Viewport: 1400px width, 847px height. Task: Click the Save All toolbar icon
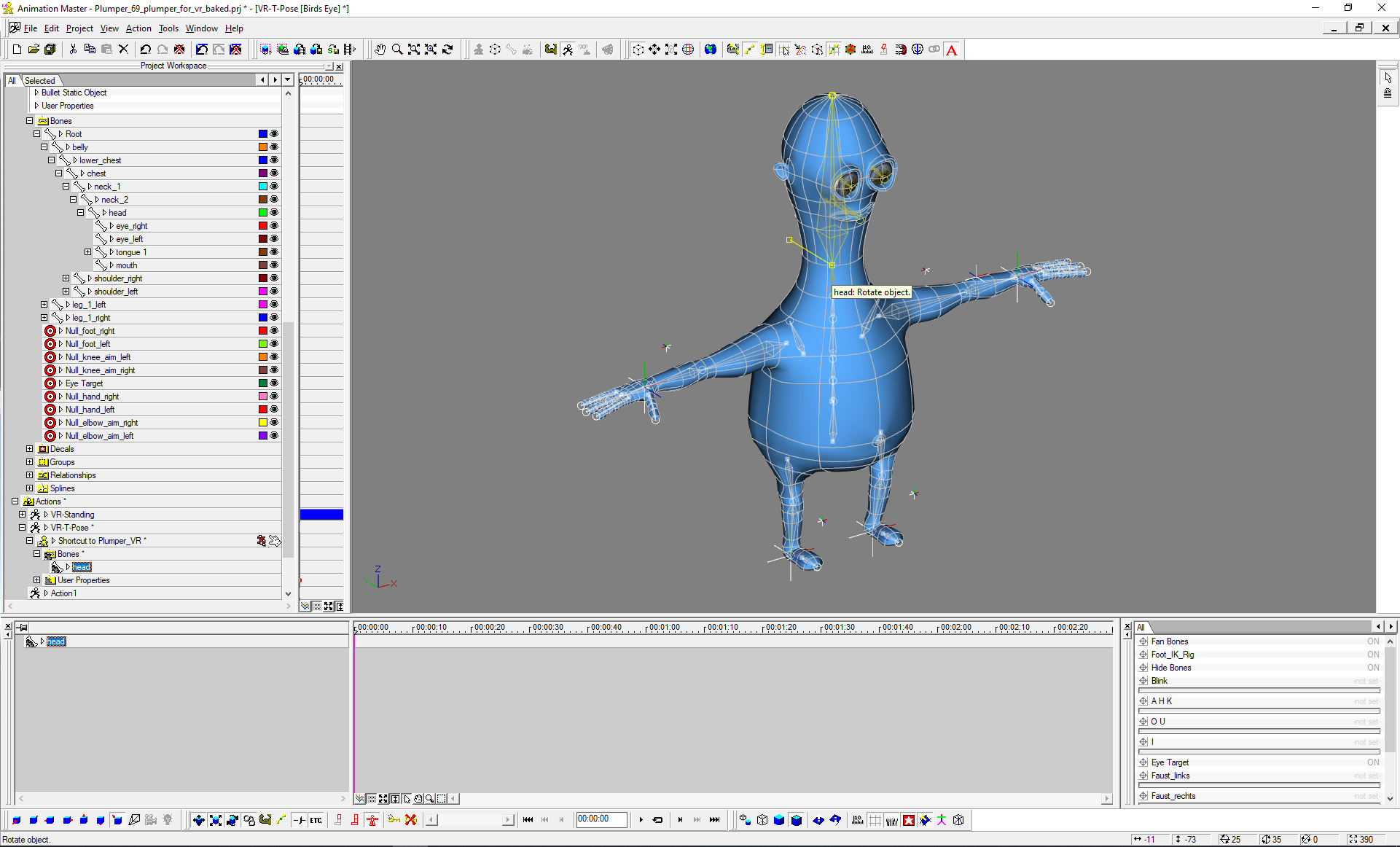(50, 50)
